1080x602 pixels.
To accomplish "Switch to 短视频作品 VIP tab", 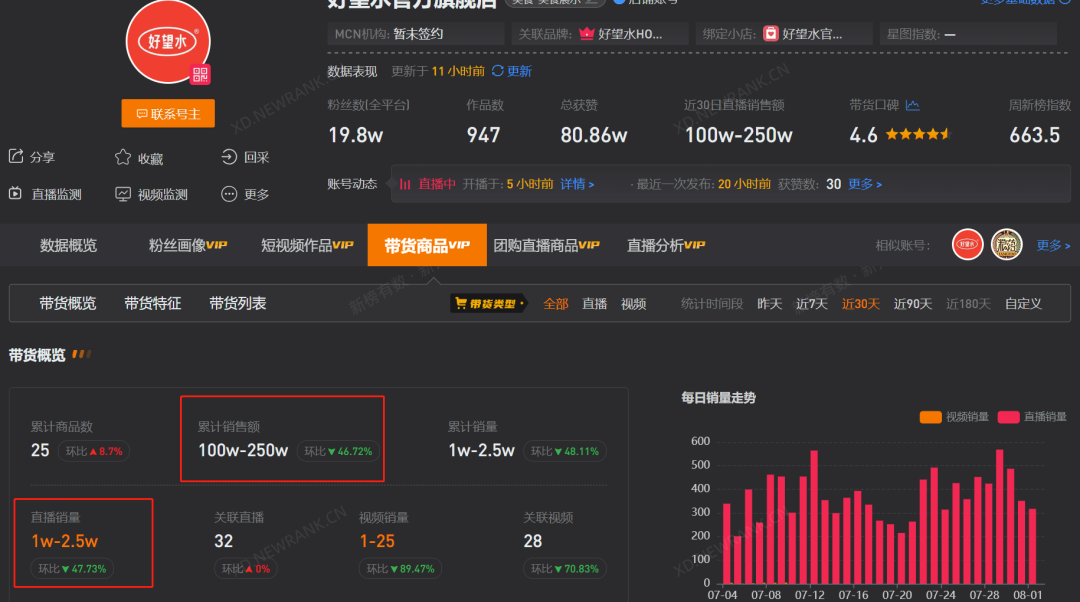I will point(307,245).
